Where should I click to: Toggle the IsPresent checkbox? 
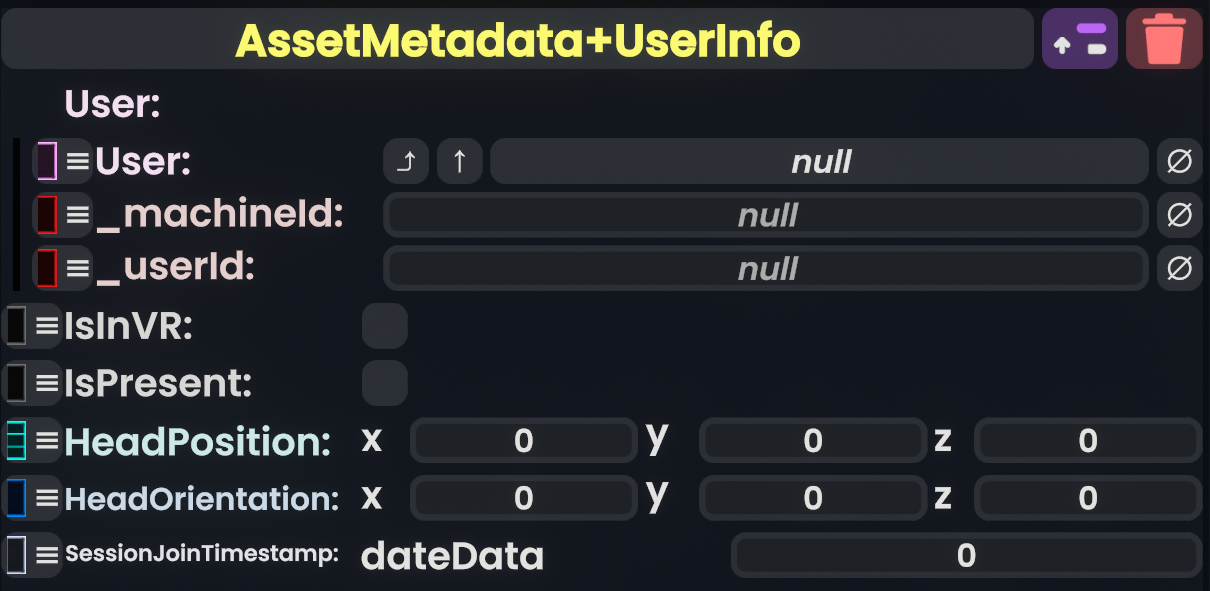(385, 383)
